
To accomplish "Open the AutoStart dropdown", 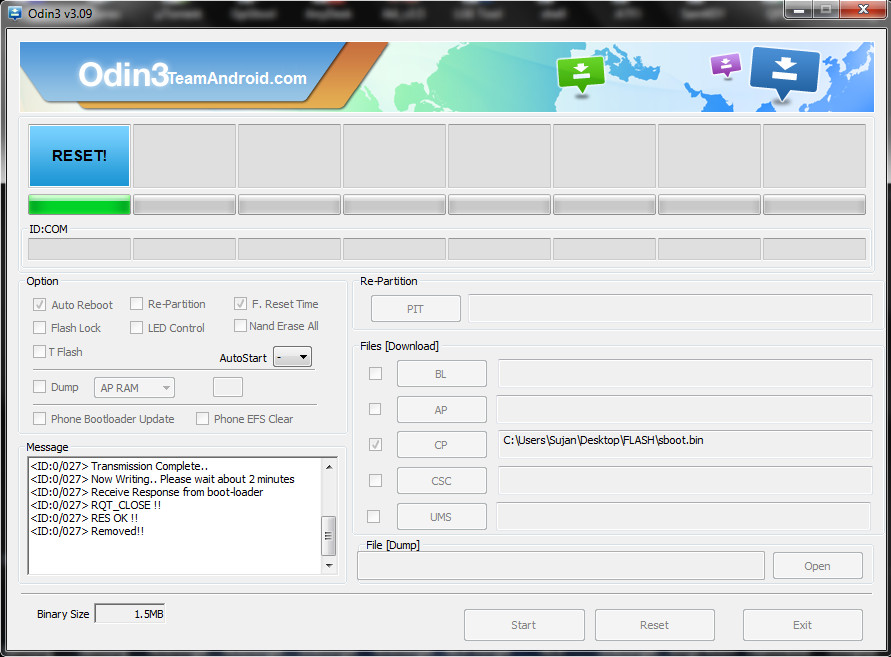I will tap(292, 357).
